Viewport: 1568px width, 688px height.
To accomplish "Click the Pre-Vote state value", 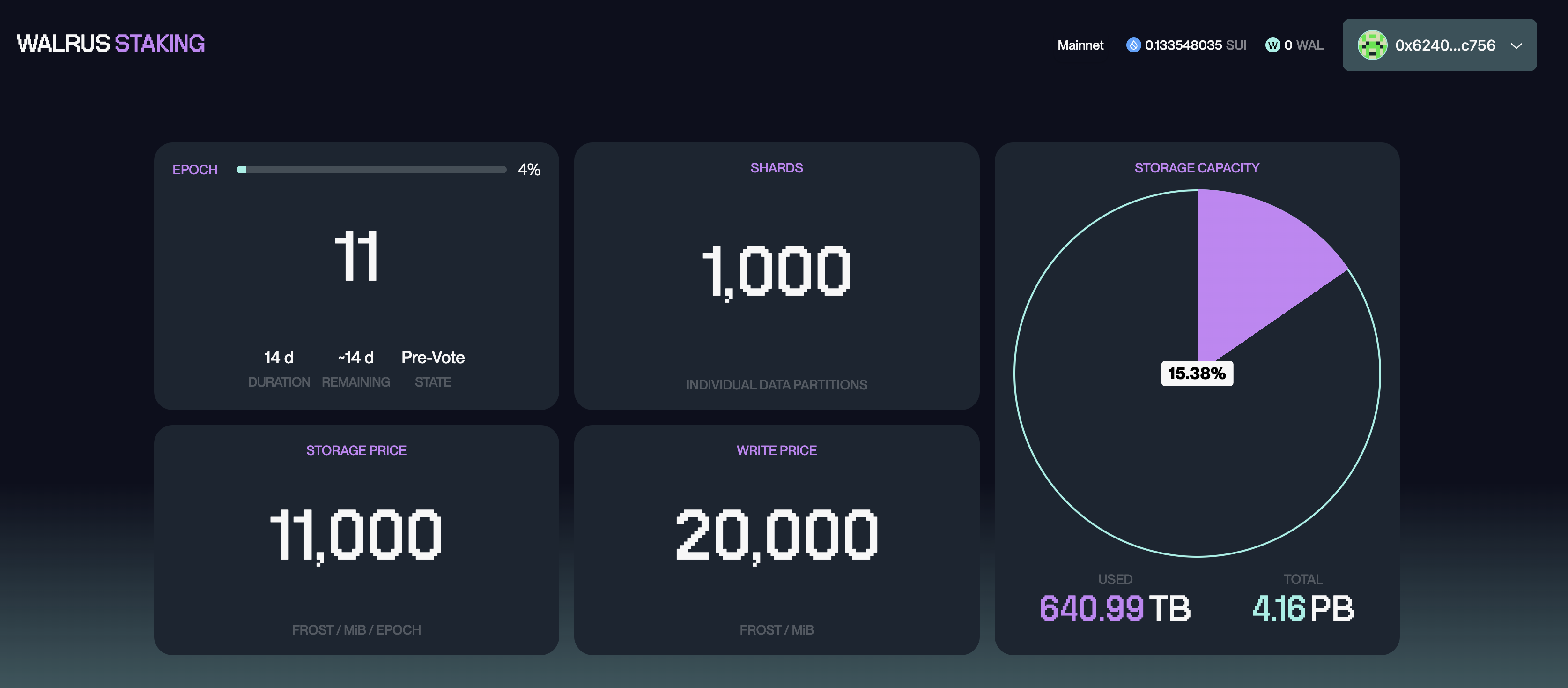I will click(x=433, y=358).
